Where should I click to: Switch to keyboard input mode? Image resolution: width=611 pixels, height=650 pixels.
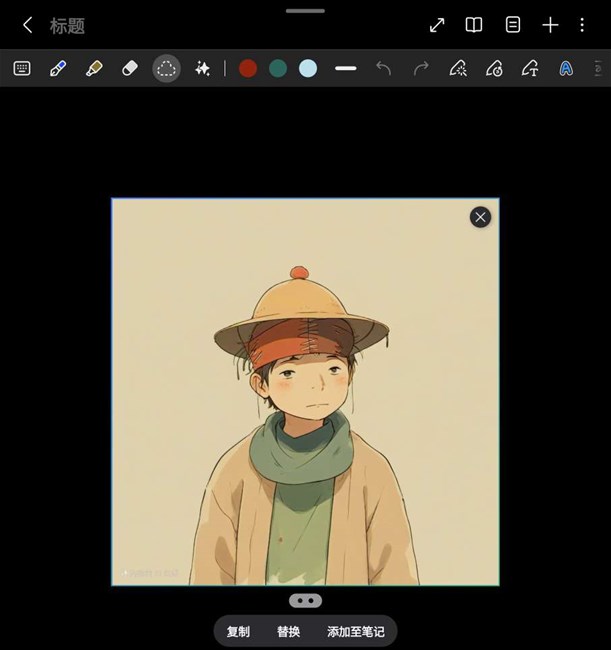(x=22, y=68)
